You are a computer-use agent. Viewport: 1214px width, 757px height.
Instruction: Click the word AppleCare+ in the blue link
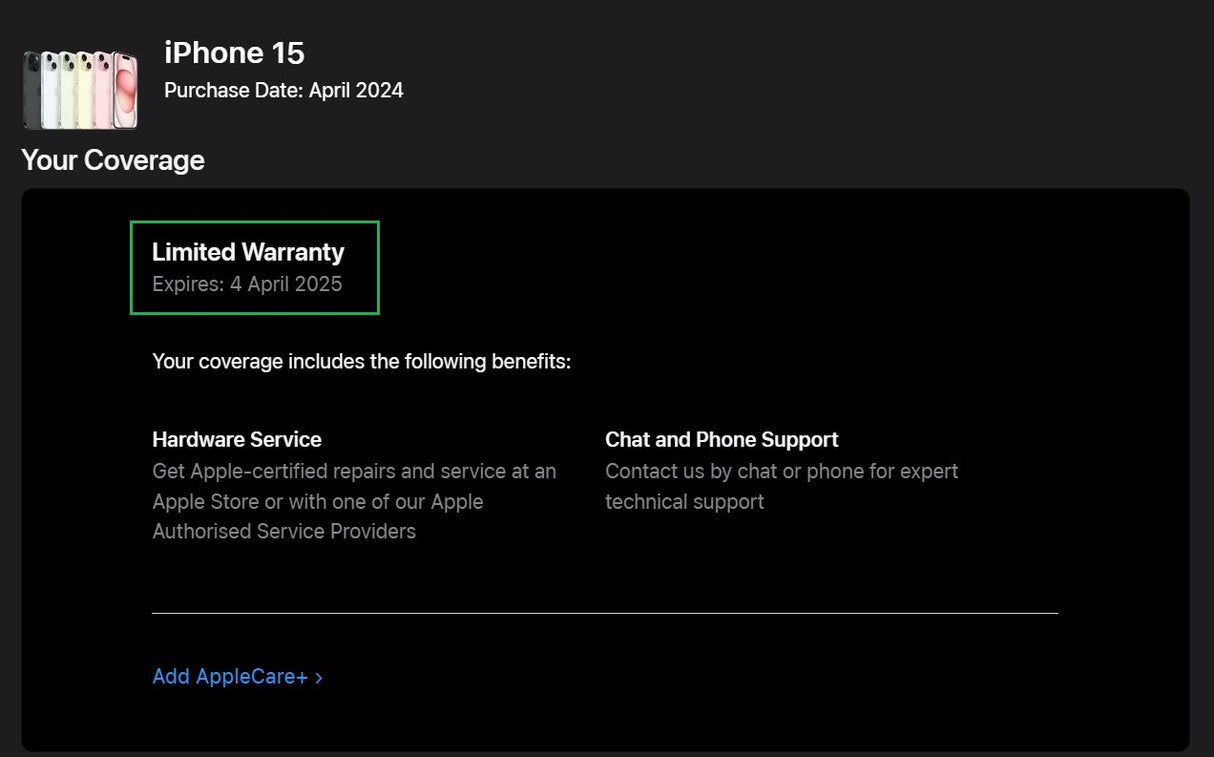(x=252, y=677)
